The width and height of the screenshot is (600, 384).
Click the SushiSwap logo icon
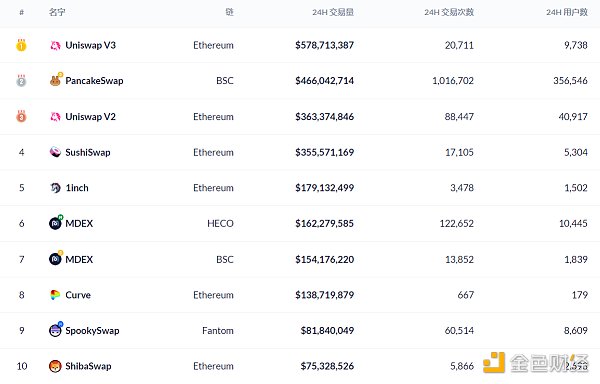(x=55, y=152)
